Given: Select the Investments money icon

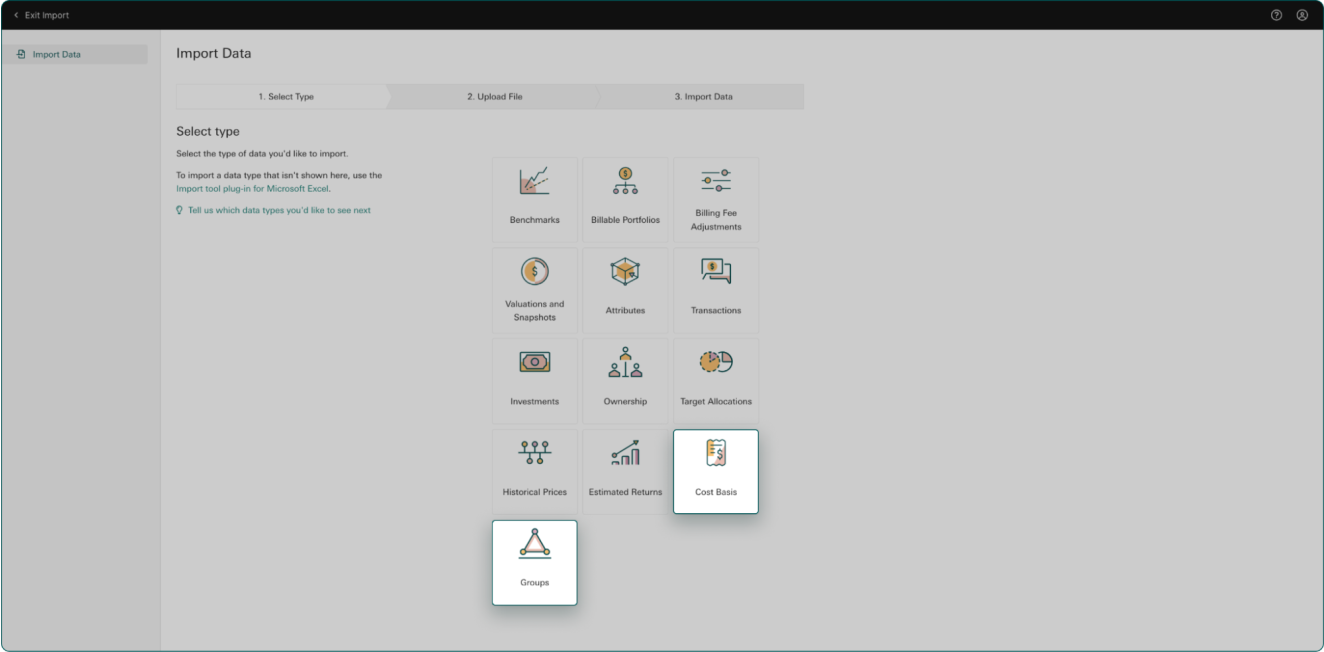Looking at the screenshot, I should [534, 362].
